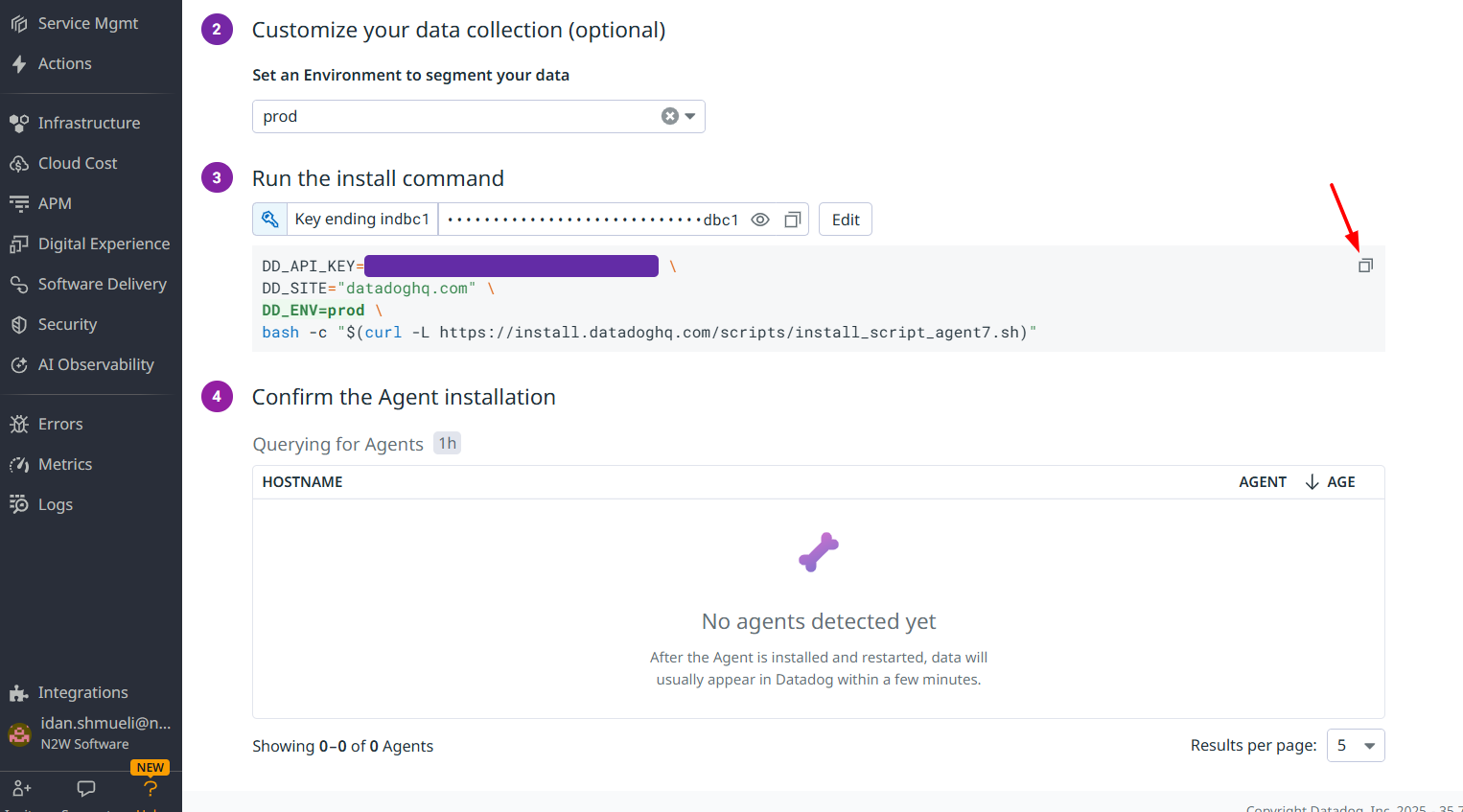Open the help question mark icon
Viewport: 1463px width, 812px height.
pyautogui.click(x=151, y=788)
